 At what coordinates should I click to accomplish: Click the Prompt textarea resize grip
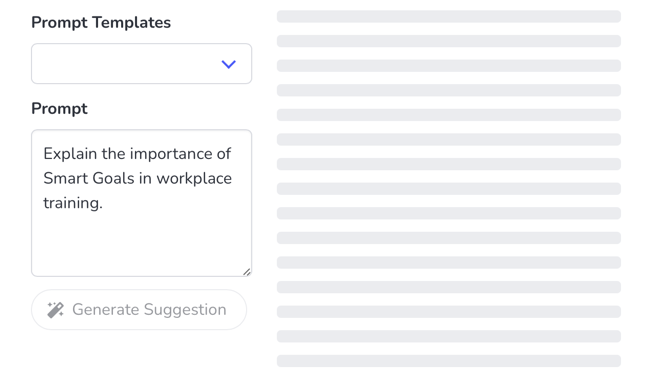pyautogui.click(x=247, y=272)
